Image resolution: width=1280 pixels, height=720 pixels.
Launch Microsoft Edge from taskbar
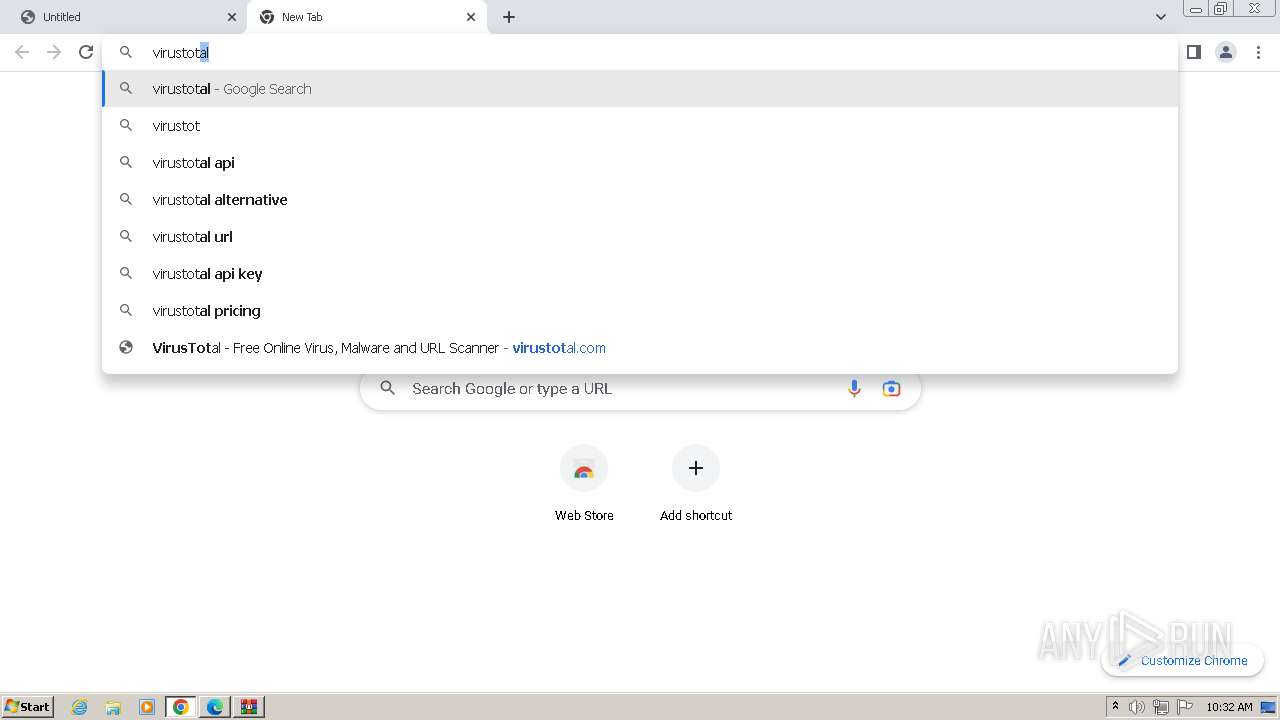[x=215, y=707]
